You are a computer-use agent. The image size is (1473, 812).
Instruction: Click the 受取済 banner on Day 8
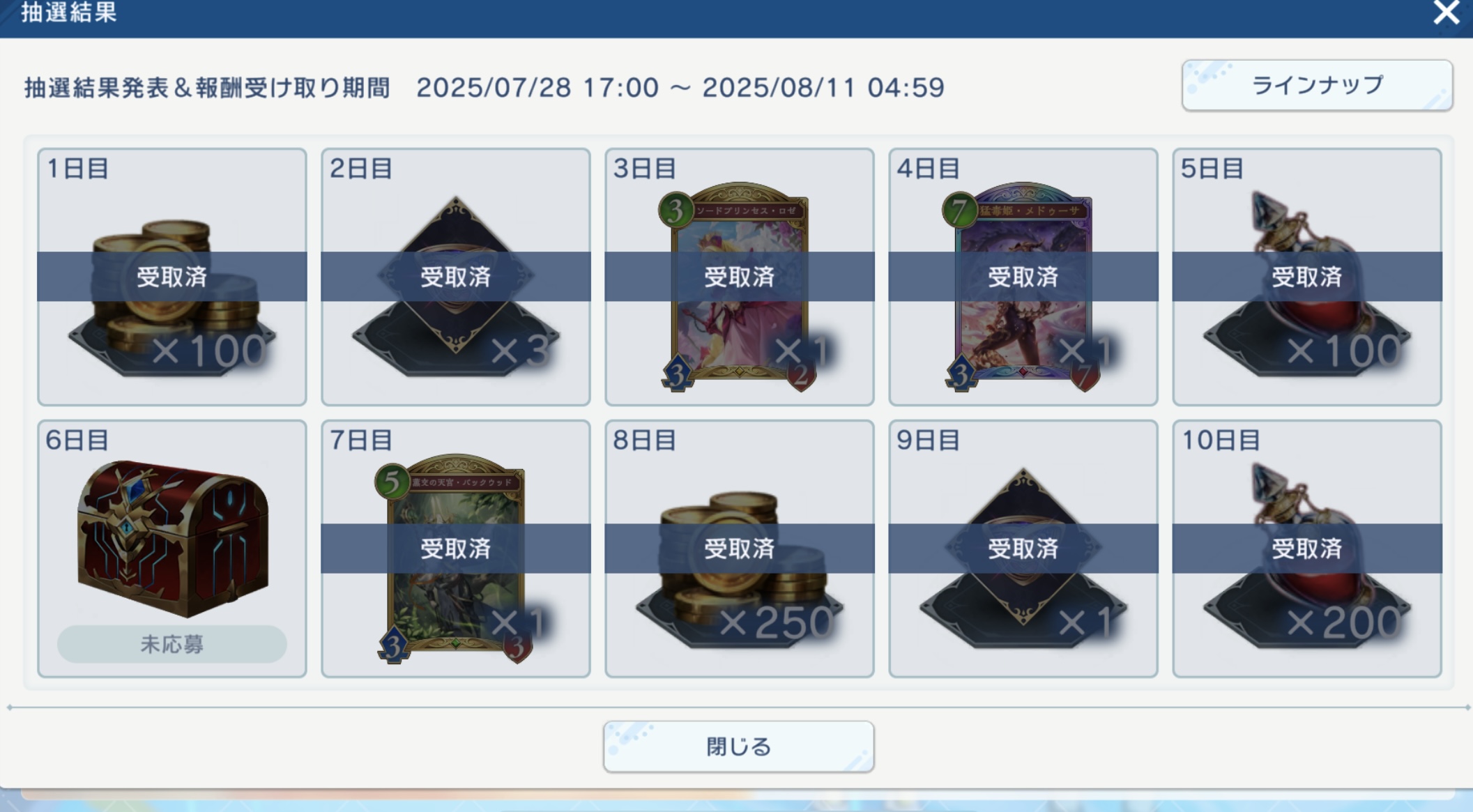[740, 549]
